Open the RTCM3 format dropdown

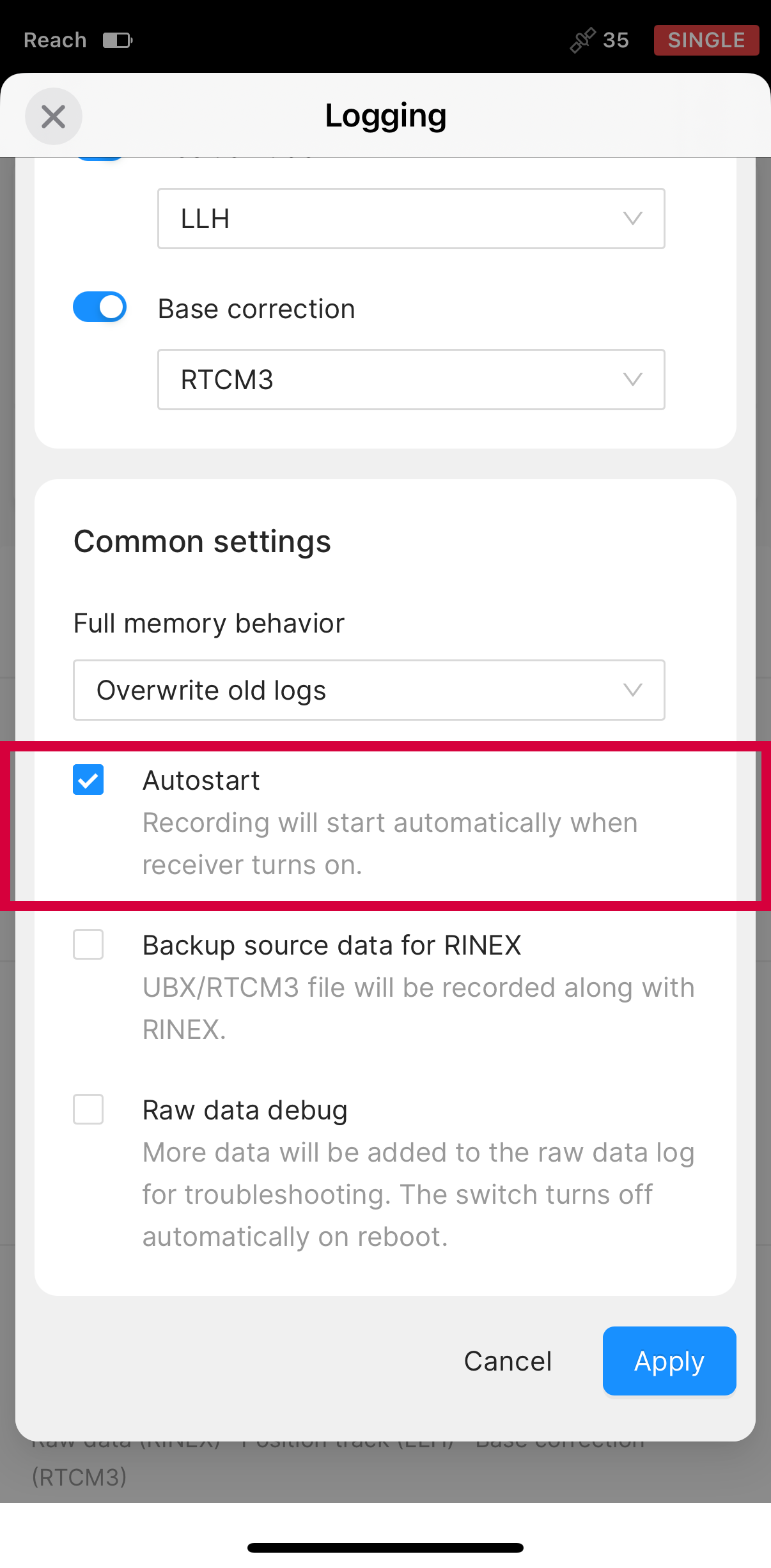[x=410, y=380]
